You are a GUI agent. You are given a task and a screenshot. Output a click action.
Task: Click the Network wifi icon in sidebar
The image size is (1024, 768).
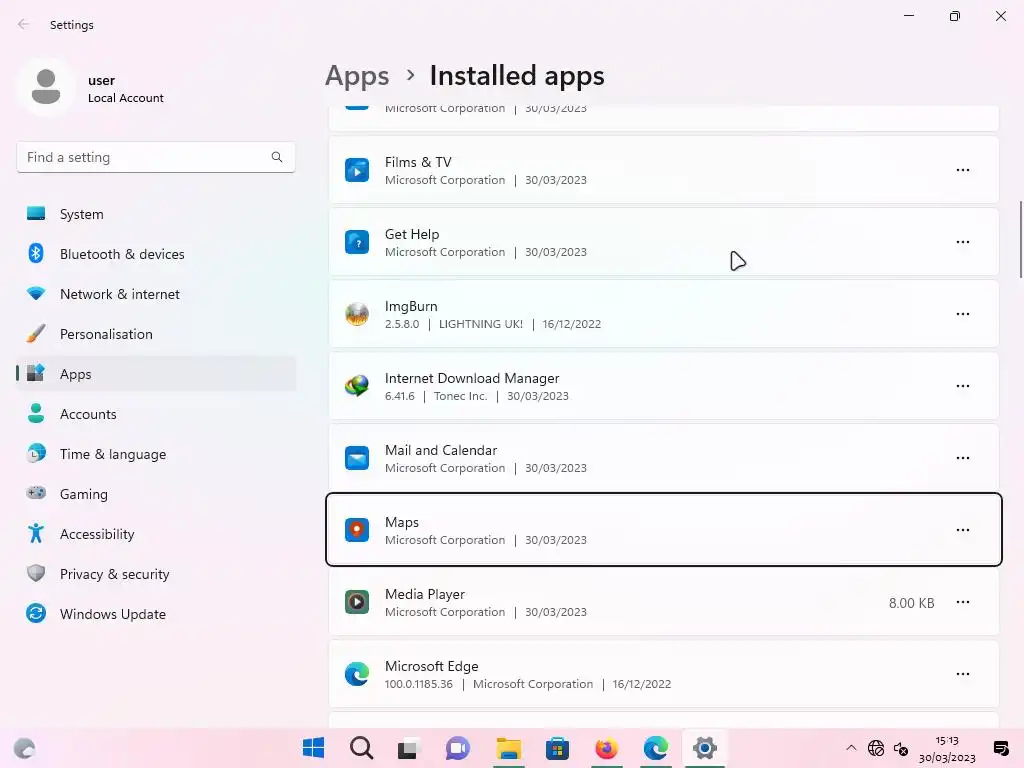[36, 293]
